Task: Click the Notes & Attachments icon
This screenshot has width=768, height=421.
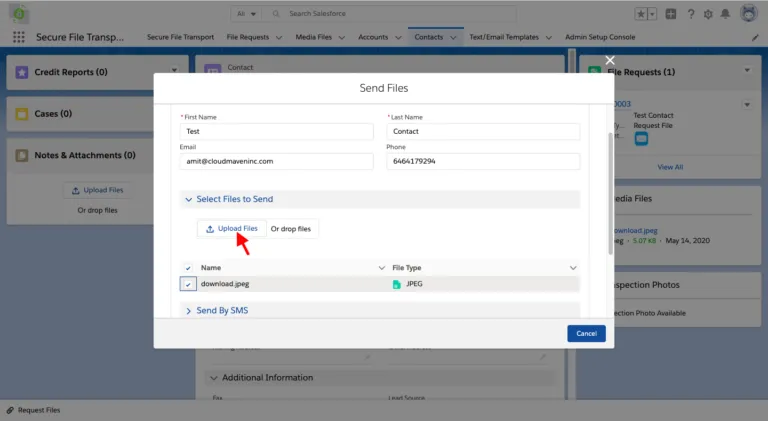Action: (22, 155)
